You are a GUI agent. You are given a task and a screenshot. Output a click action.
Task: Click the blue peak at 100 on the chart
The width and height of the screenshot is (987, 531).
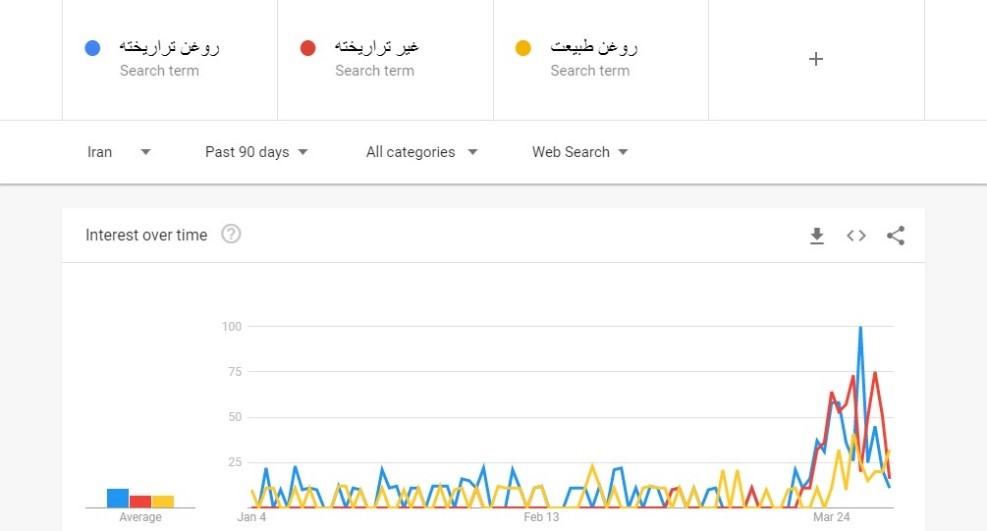(x=860, y=328)
